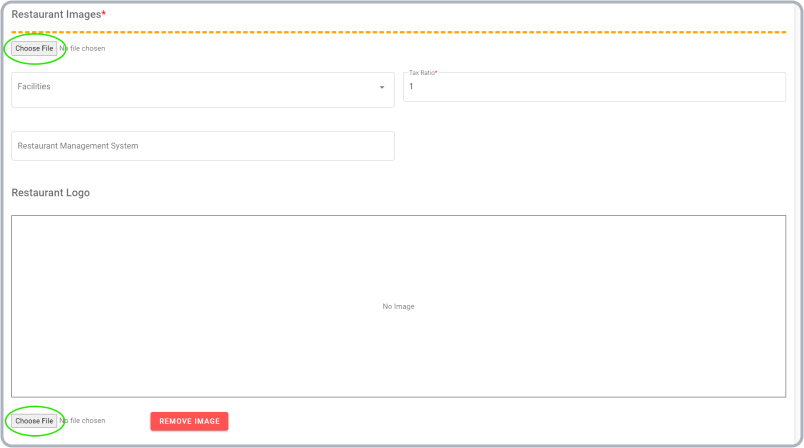Click the Tax Ratio floating label
The width and height of the screenshot is (804, 448).
421,73
